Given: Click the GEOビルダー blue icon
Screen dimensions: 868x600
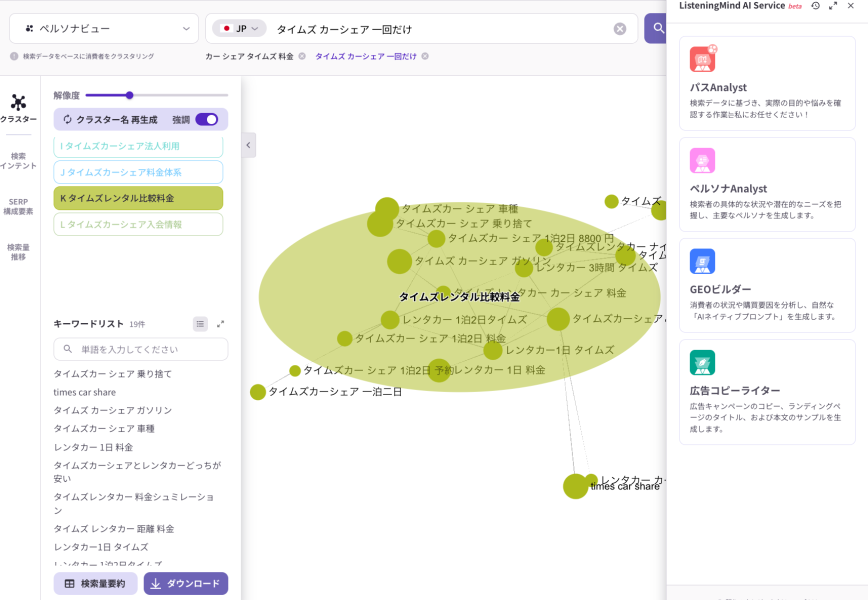Looking at the screenshot, I should (x=702, y=261).
